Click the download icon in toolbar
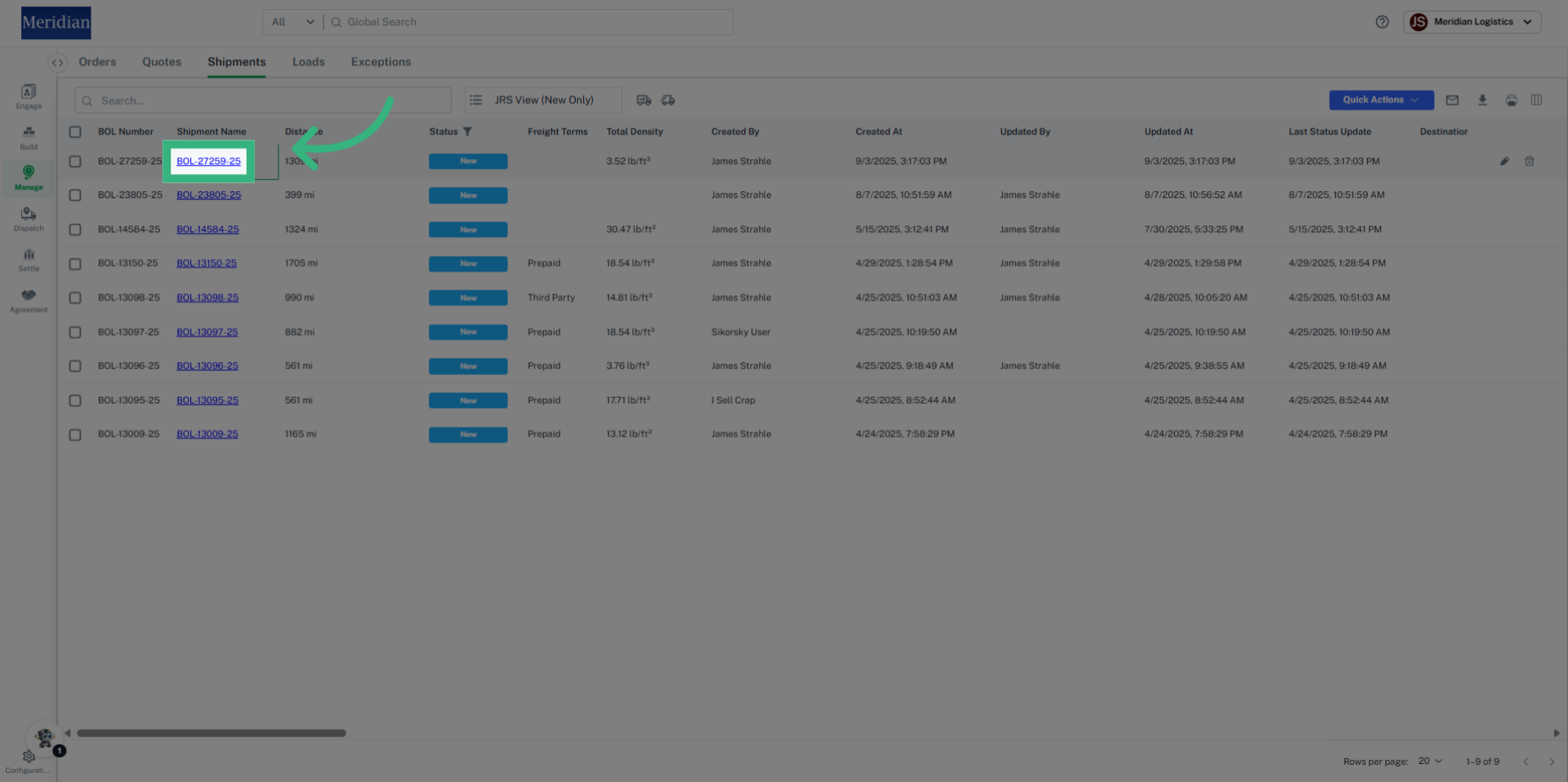 click(1482, 100)
